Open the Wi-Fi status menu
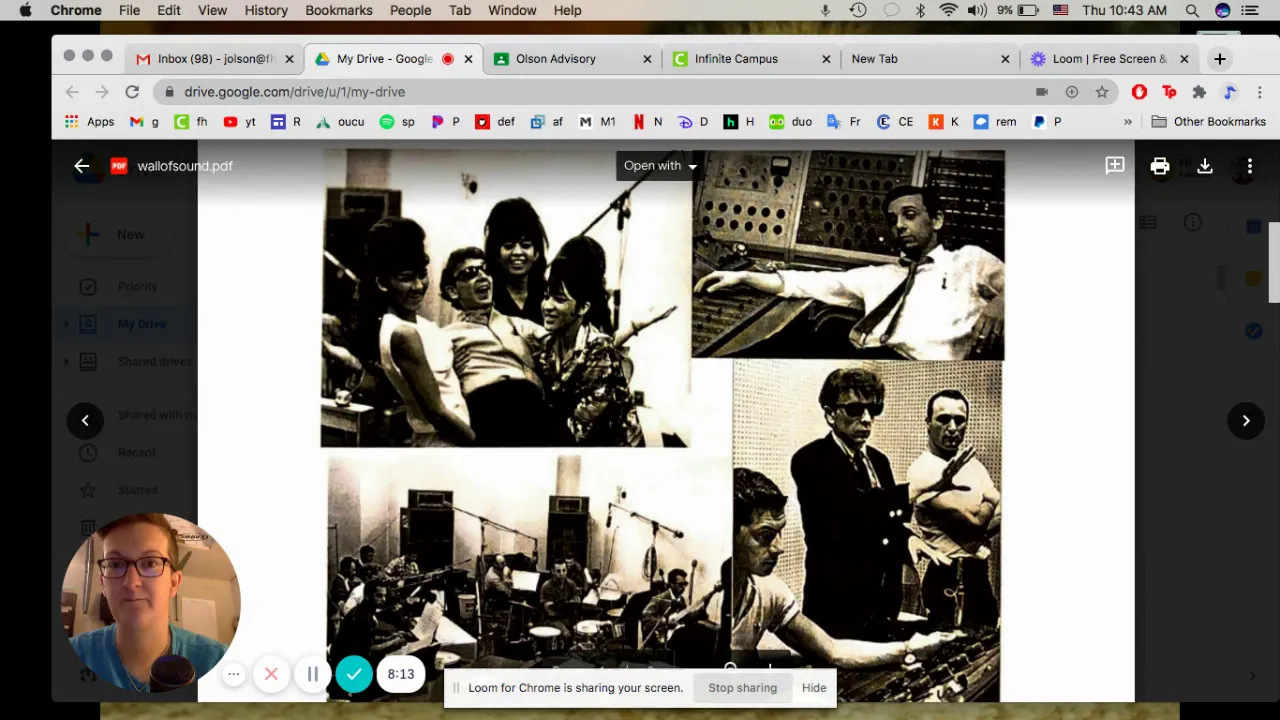 click(x=948, y=10)
